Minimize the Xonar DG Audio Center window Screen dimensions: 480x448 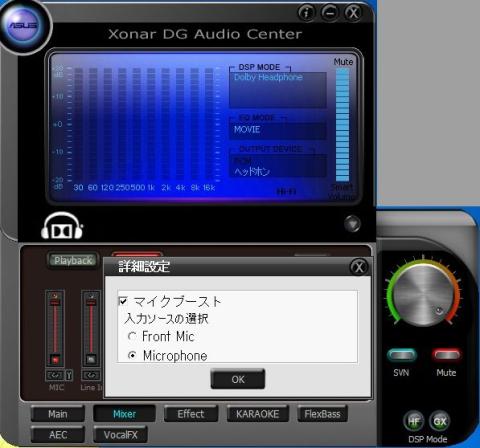[x=330, y=13]
